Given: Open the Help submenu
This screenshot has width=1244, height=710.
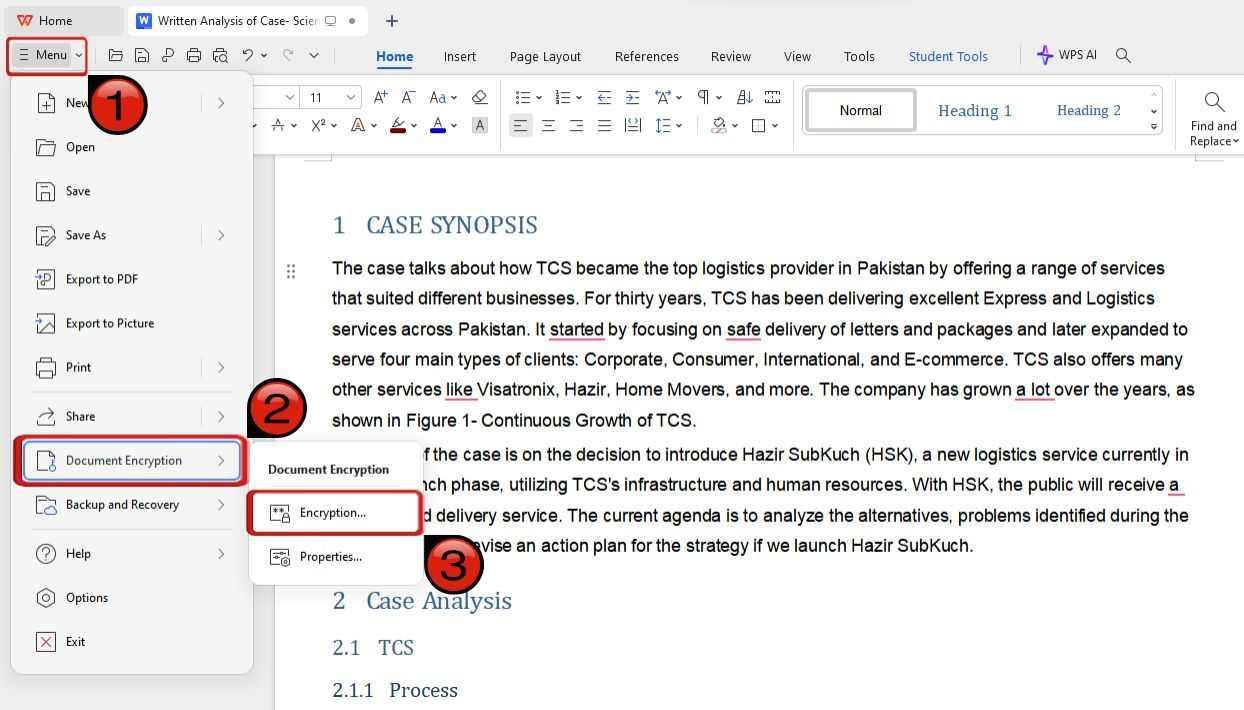Looking at the screenshot, I should 131,553.
